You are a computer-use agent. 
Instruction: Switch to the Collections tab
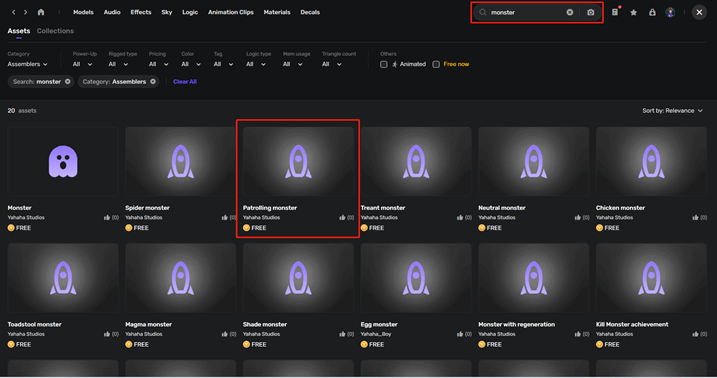pyautogui.click(x=55, y=31)
